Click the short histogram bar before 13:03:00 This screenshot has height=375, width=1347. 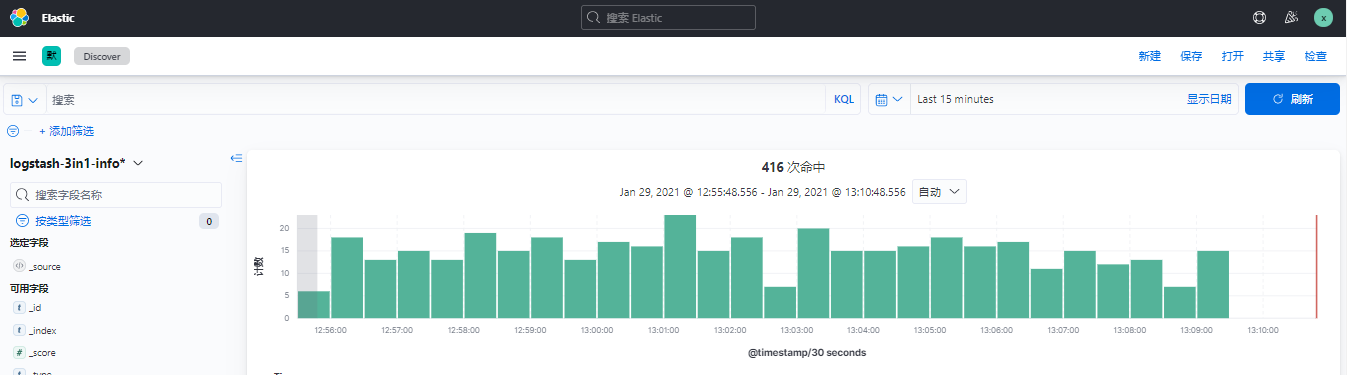(780, 302)
